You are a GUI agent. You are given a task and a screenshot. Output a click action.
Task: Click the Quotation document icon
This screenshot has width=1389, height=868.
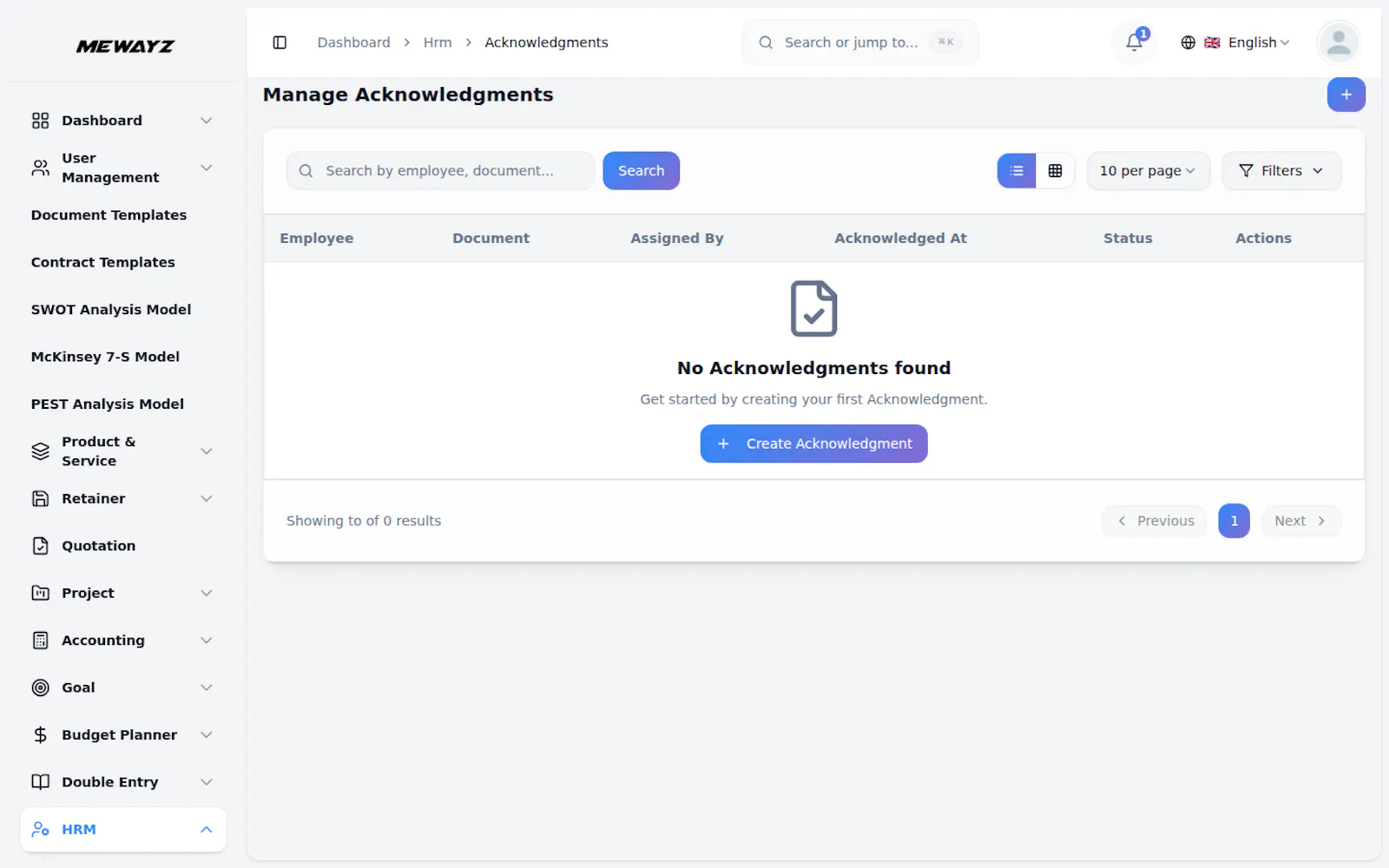coord(40,546)
